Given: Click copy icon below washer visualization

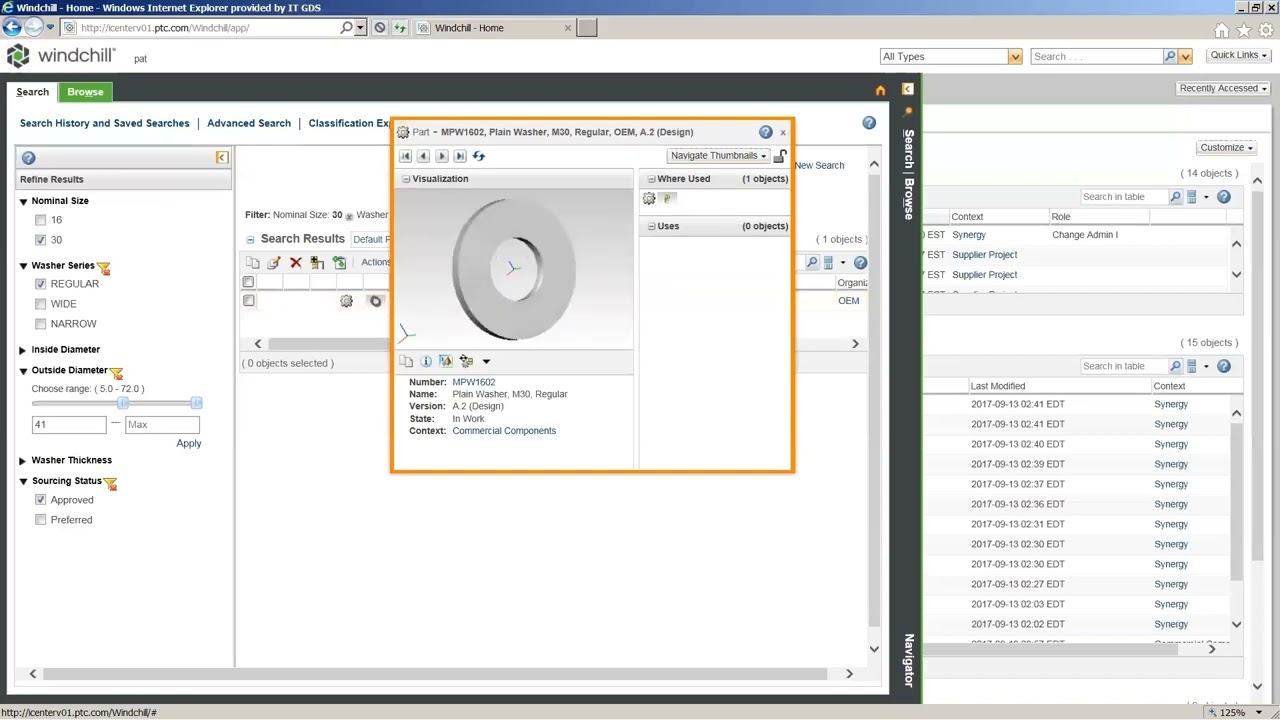Looking at the screenshot, I should pyautogui.click(x=406, y=361).
